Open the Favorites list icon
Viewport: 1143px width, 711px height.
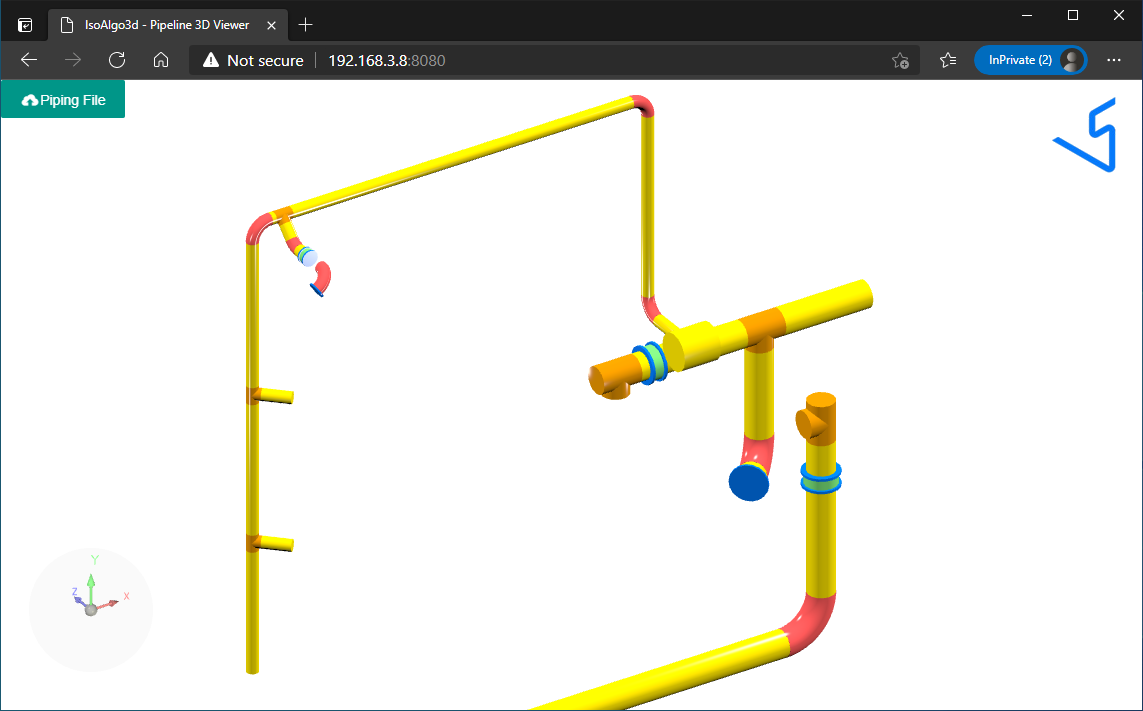pyautogui.click(x=948, y=61)
